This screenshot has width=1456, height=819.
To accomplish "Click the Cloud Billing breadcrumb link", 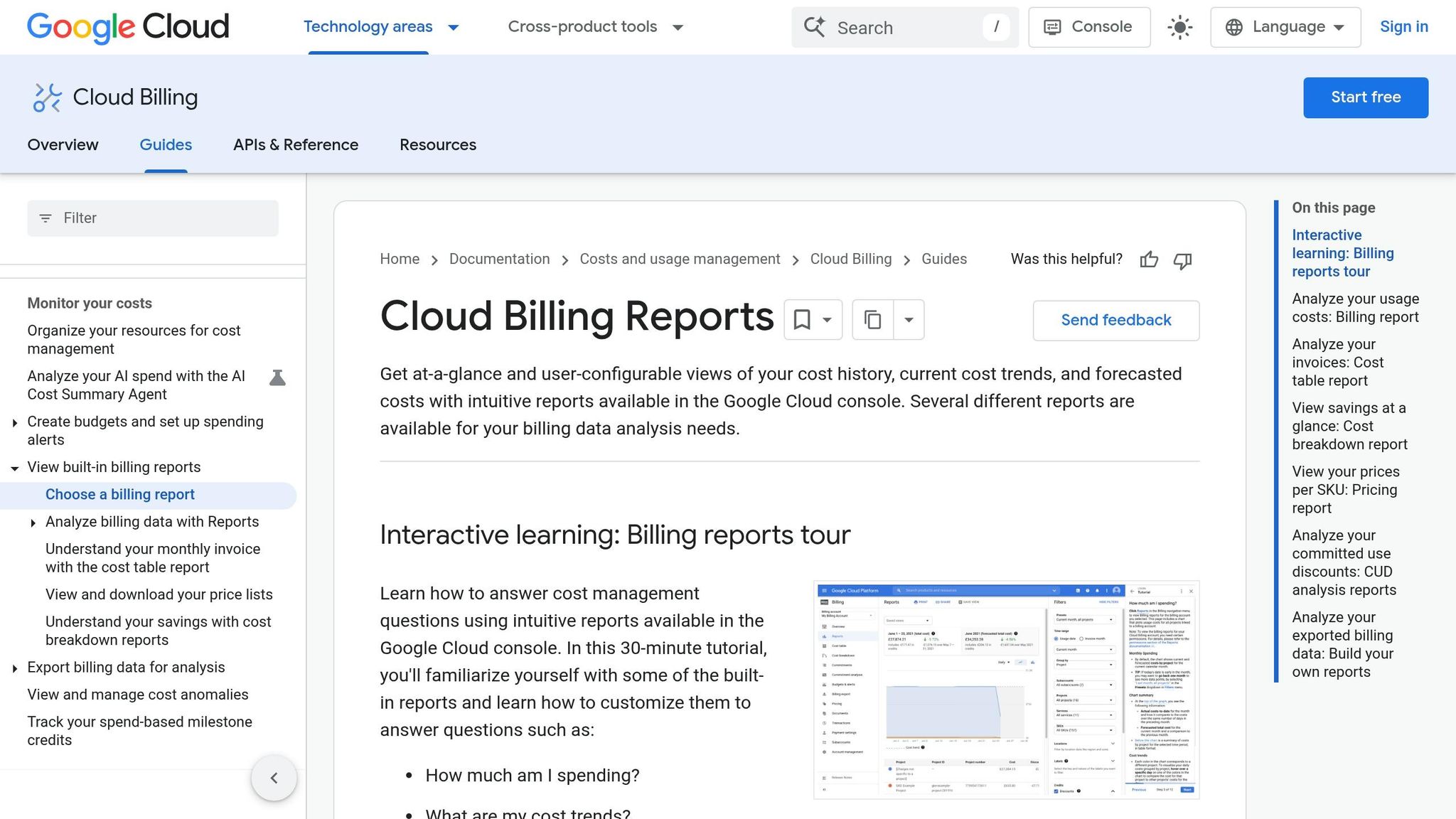I will click(x=851, y=259).
